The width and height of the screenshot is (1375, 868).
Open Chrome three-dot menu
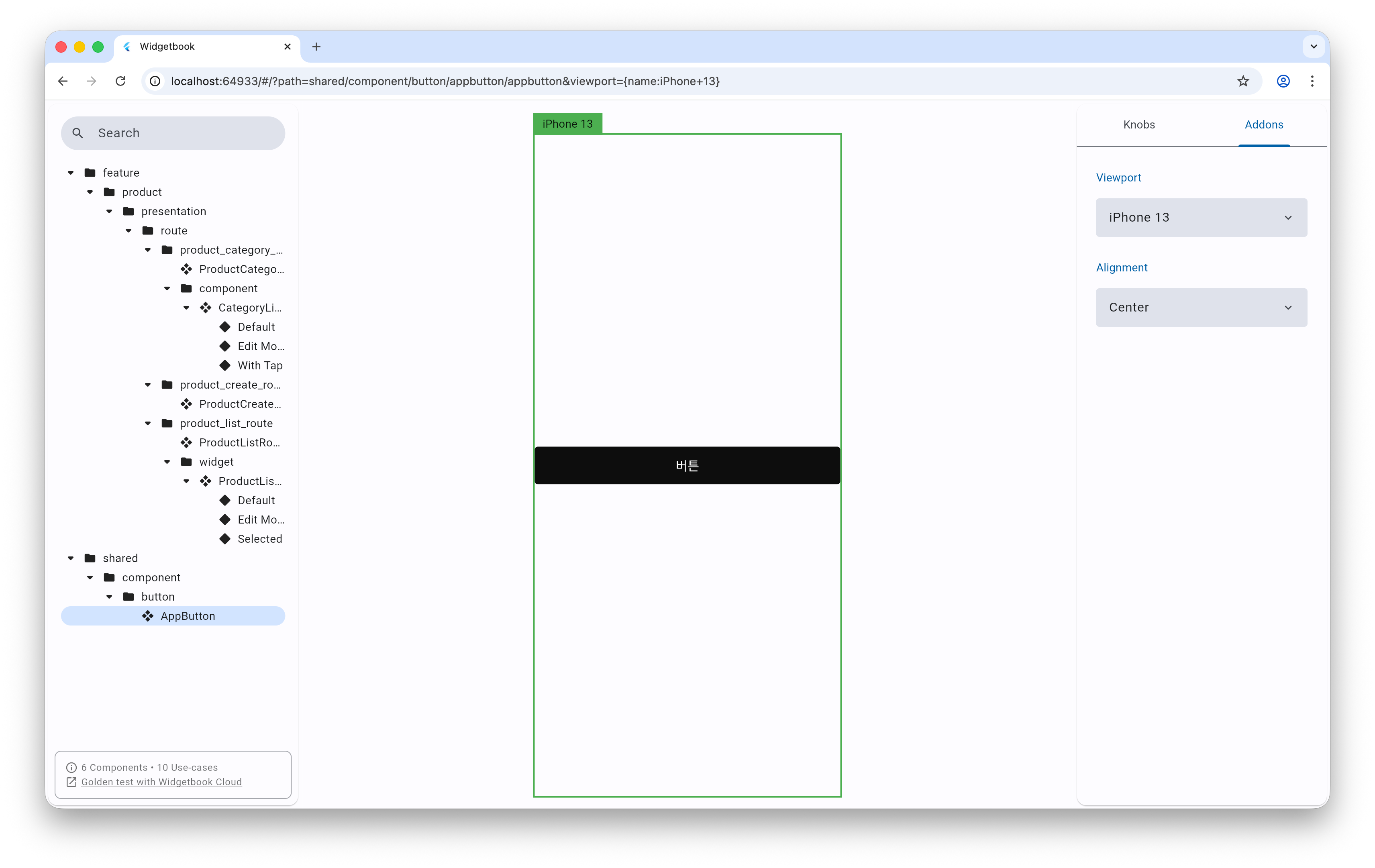tap(1312, 81)
